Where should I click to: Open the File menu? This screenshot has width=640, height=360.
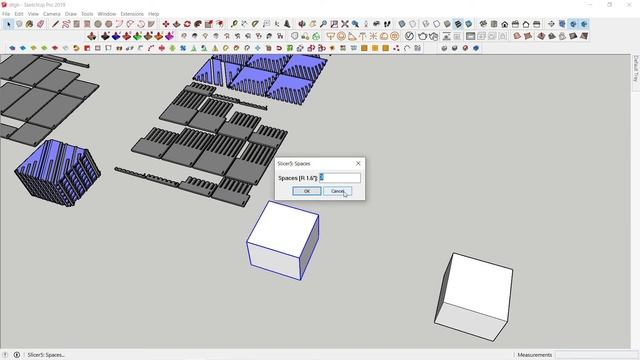pos(6,14)
